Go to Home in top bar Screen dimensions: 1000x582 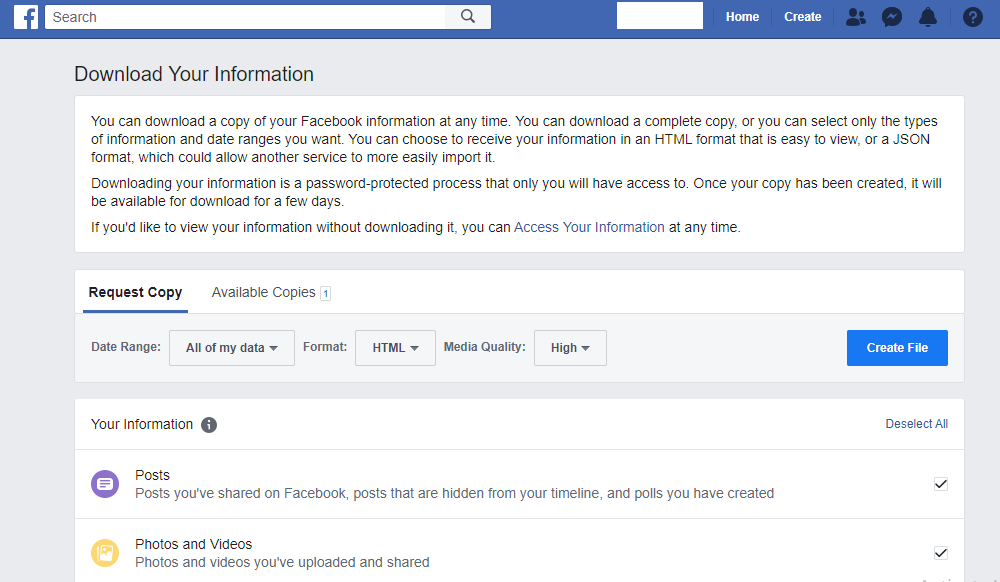tap(742, 17)
